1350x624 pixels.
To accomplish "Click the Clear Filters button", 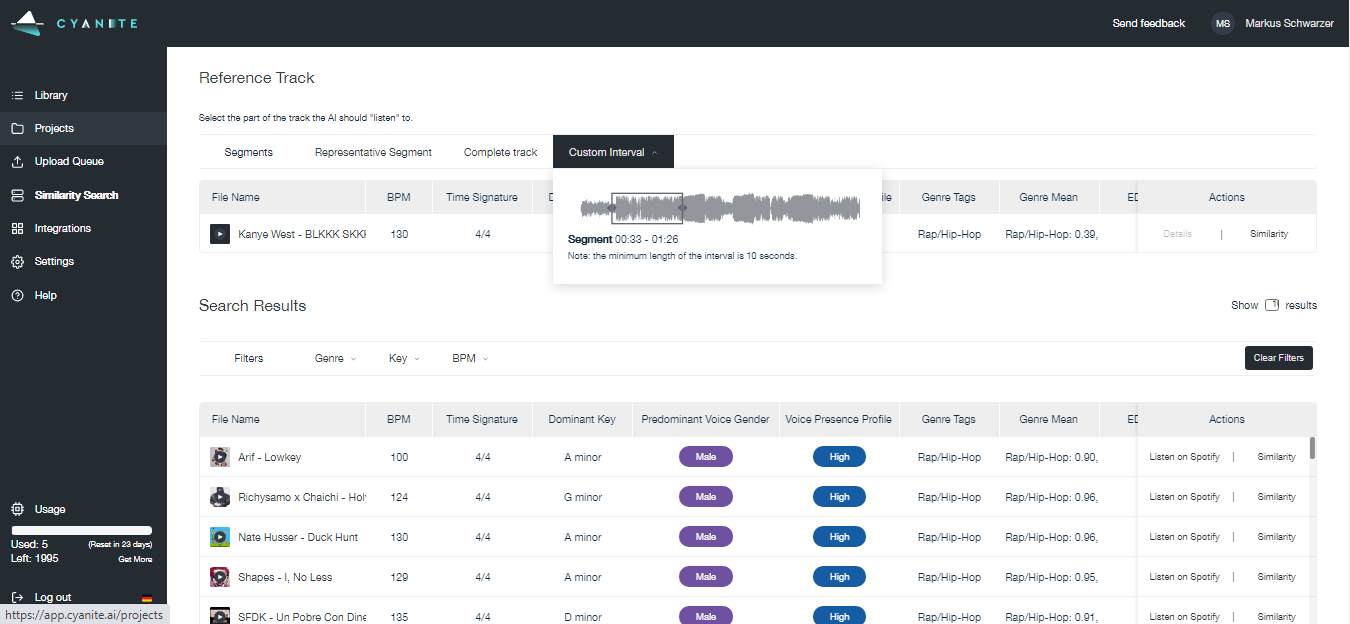I will click(x=1278, y=357).
